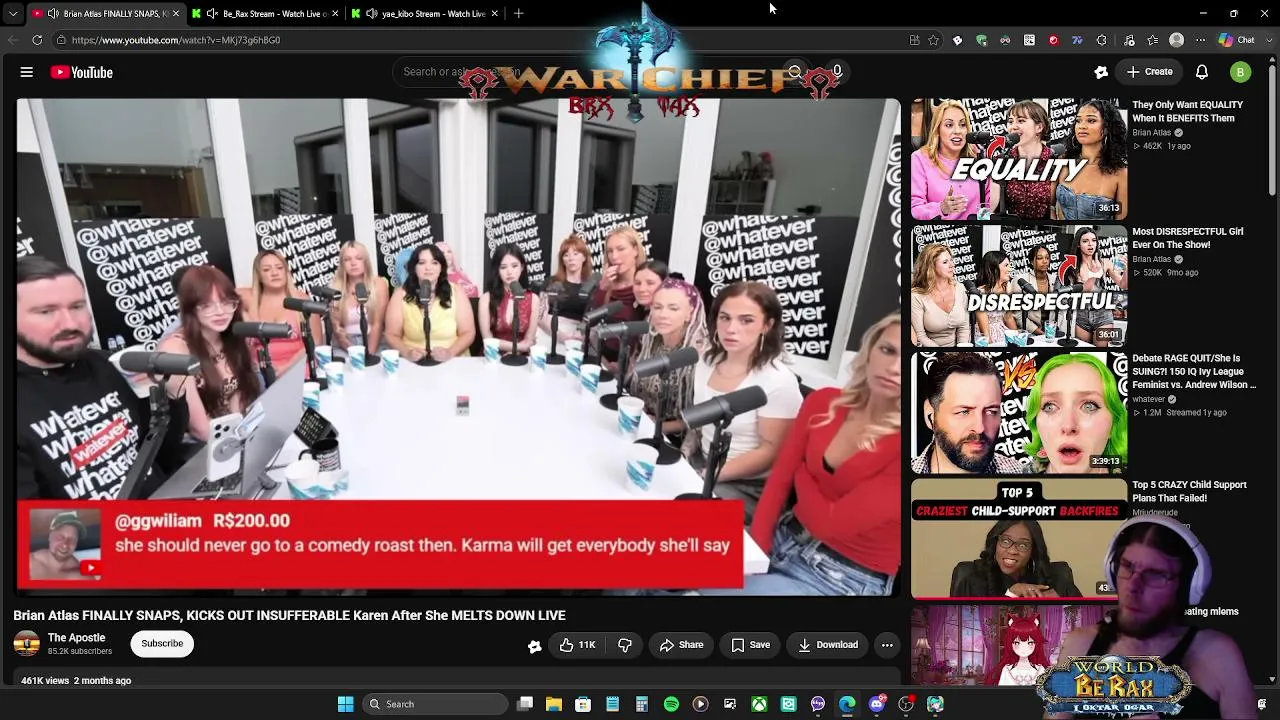Viewport: 1280px width, 720px height.
Task: Expand the tab search dropdown arrow
Action: 13,14
